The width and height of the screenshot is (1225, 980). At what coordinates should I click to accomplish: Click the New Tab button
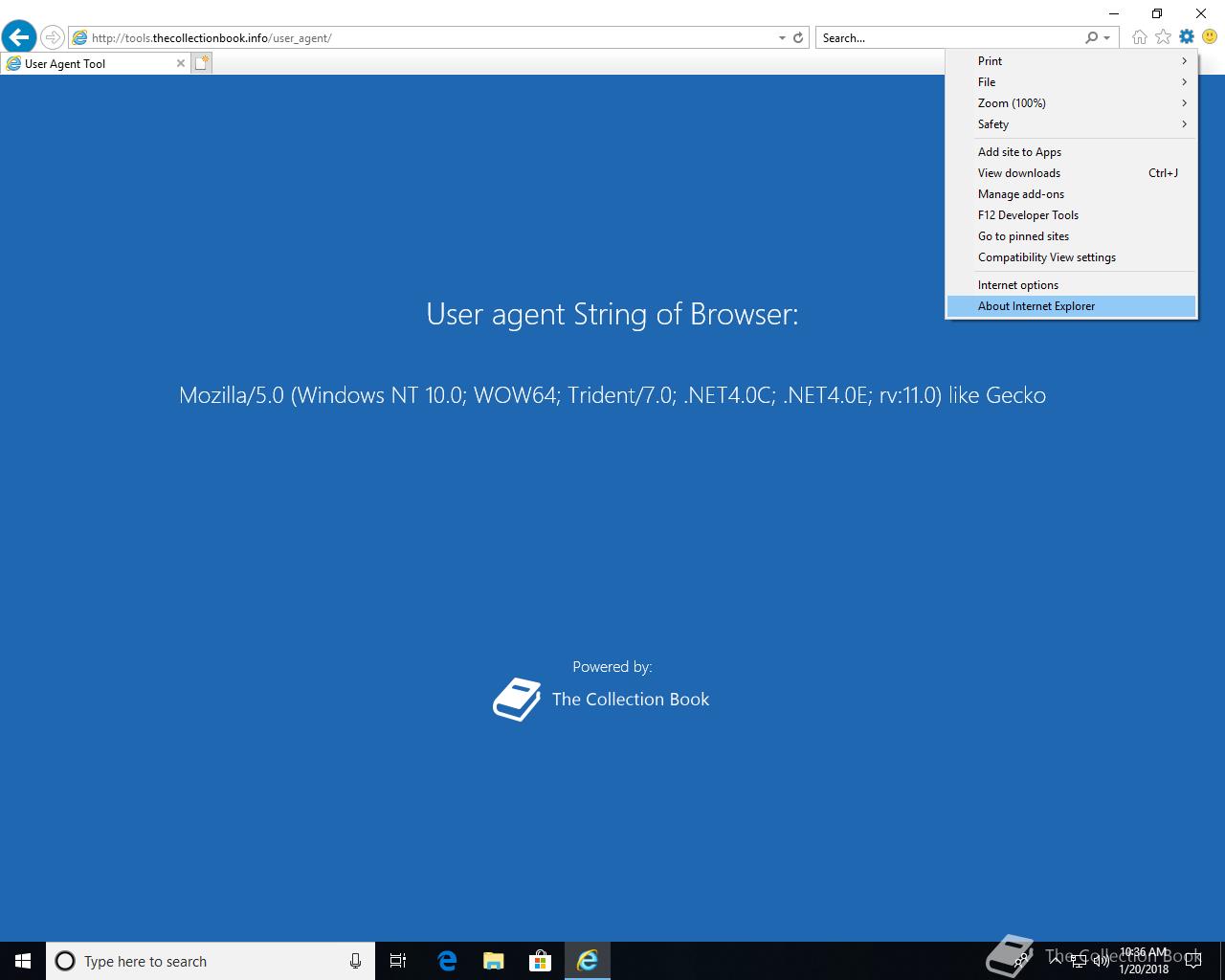201,63
